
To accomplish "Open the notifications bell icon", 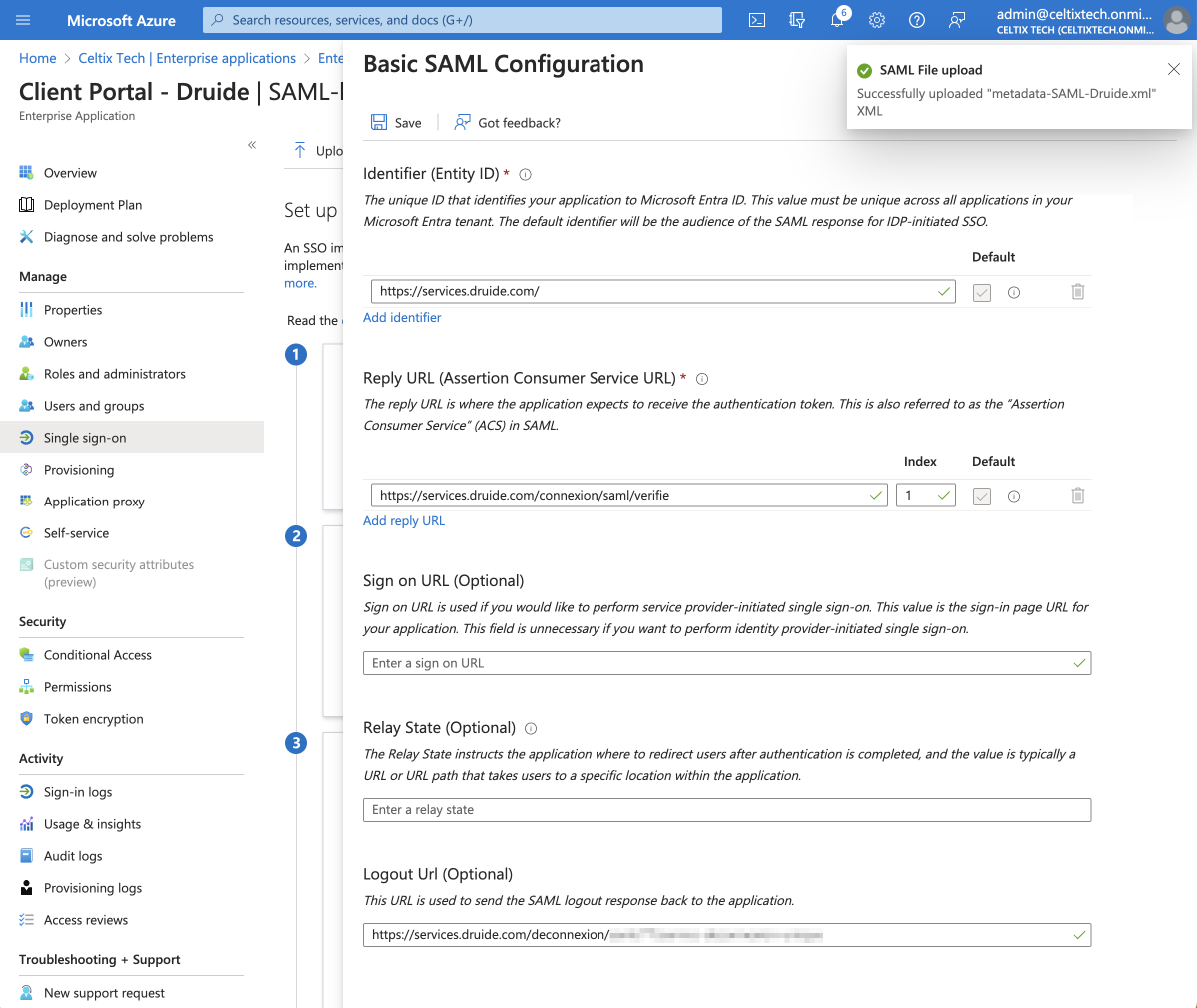I will point(837,20).
